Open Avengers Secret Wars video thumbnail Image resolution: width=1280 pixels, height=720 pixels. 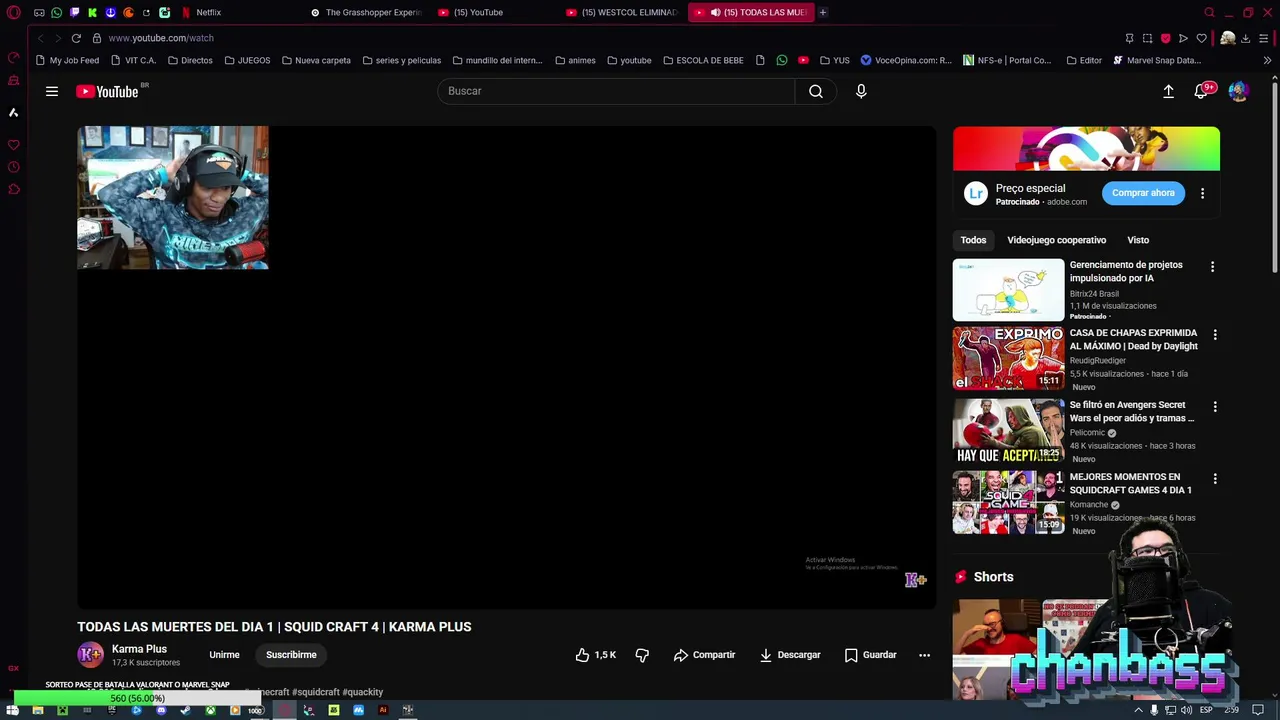click(1008, 430)
